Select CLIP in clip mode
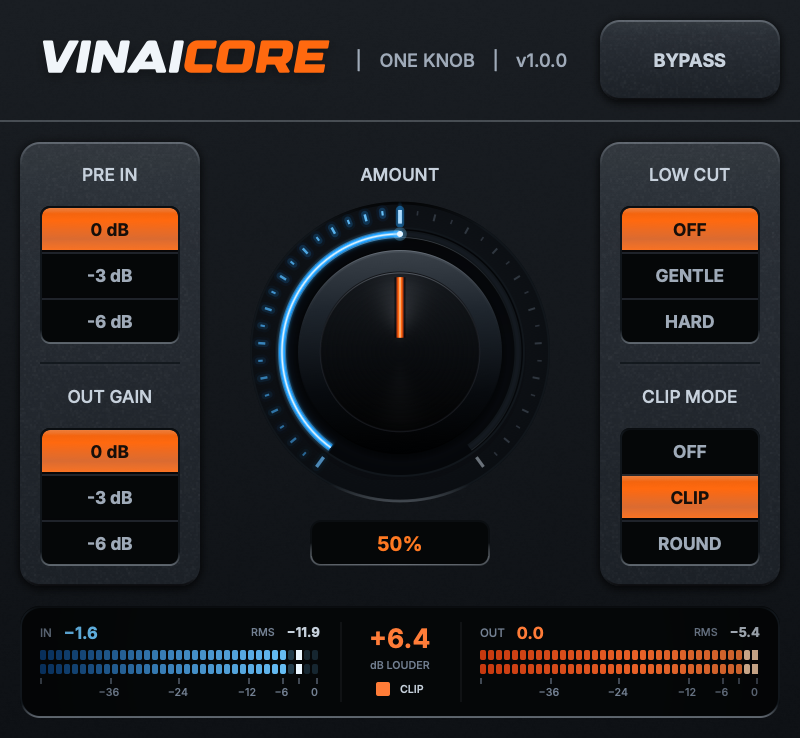Viewport: 800px width, 738px height. click(x=689, y=498)
